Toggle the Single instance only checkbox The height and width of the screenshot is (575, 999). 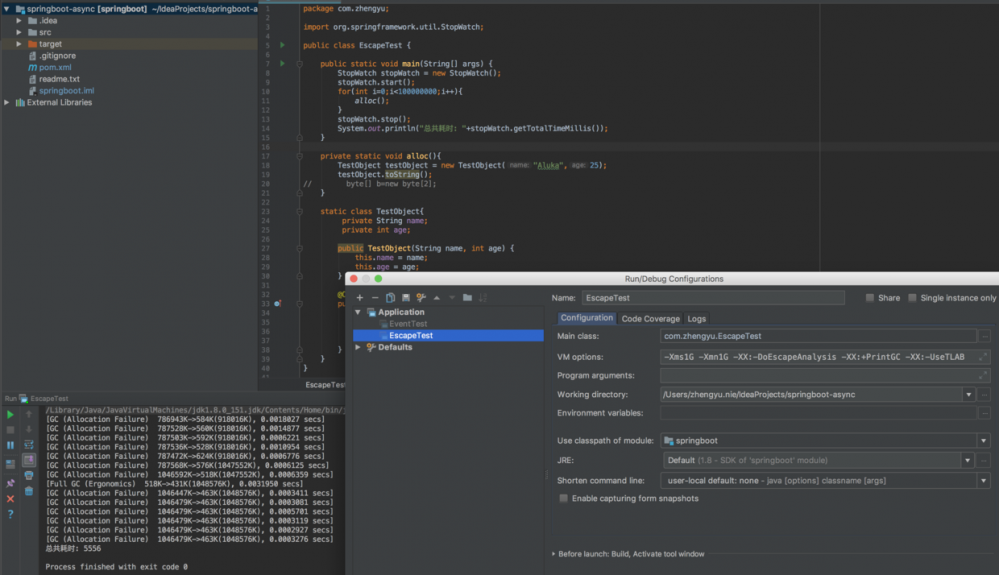pos(912,298)
